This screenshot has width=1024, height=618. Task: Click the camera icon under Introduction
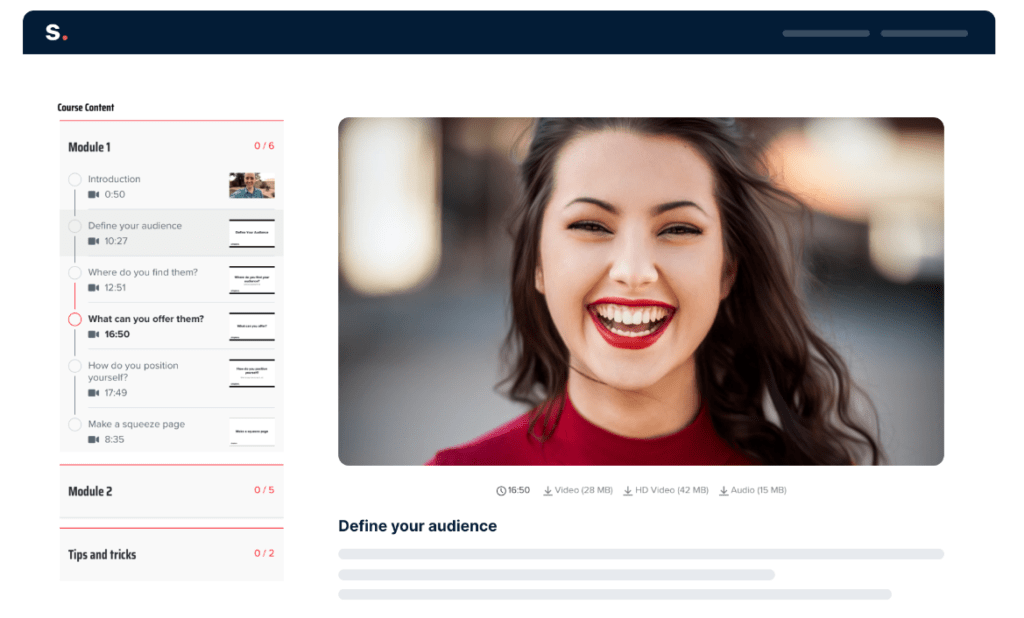coord(93,195)
